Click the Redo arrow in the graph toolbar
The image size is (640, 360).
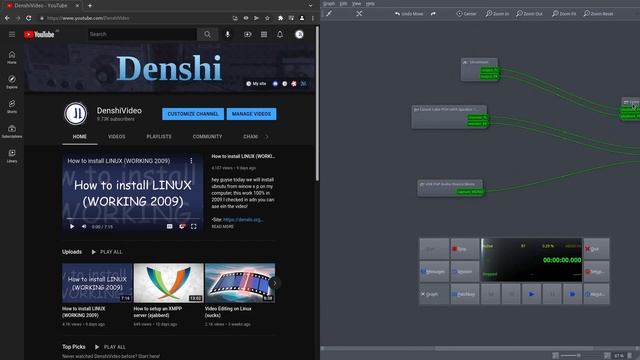click(433, 13)
